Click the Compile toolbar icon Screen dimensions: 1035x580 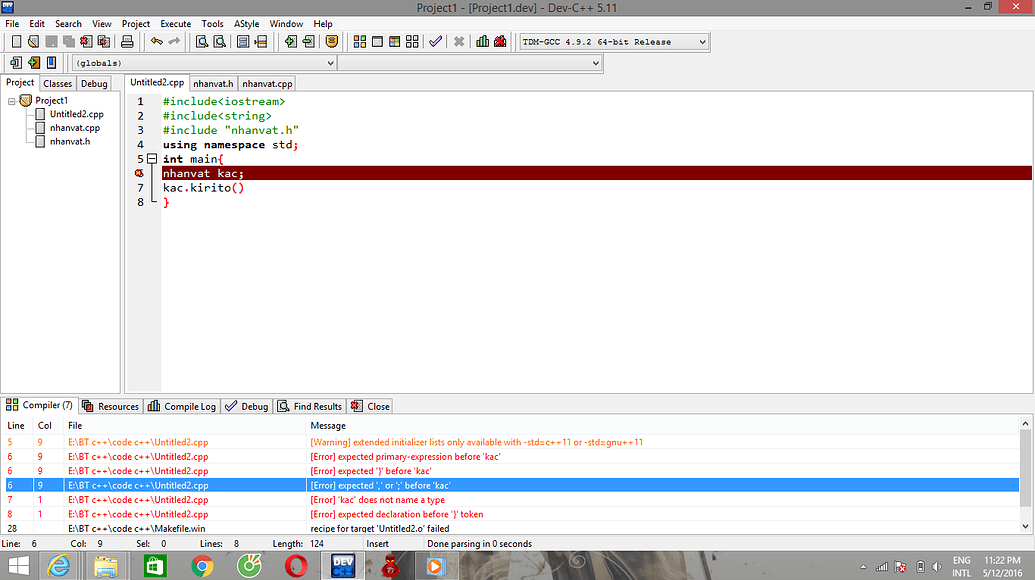click(360, 42)
